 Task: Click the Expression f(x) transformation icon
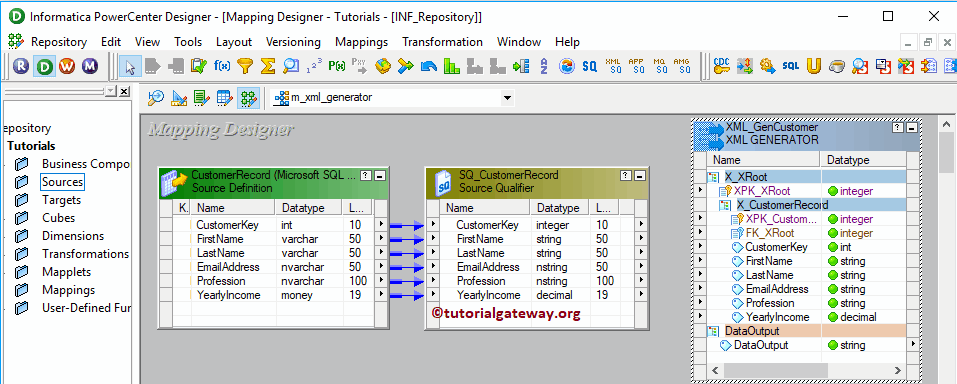222,66
